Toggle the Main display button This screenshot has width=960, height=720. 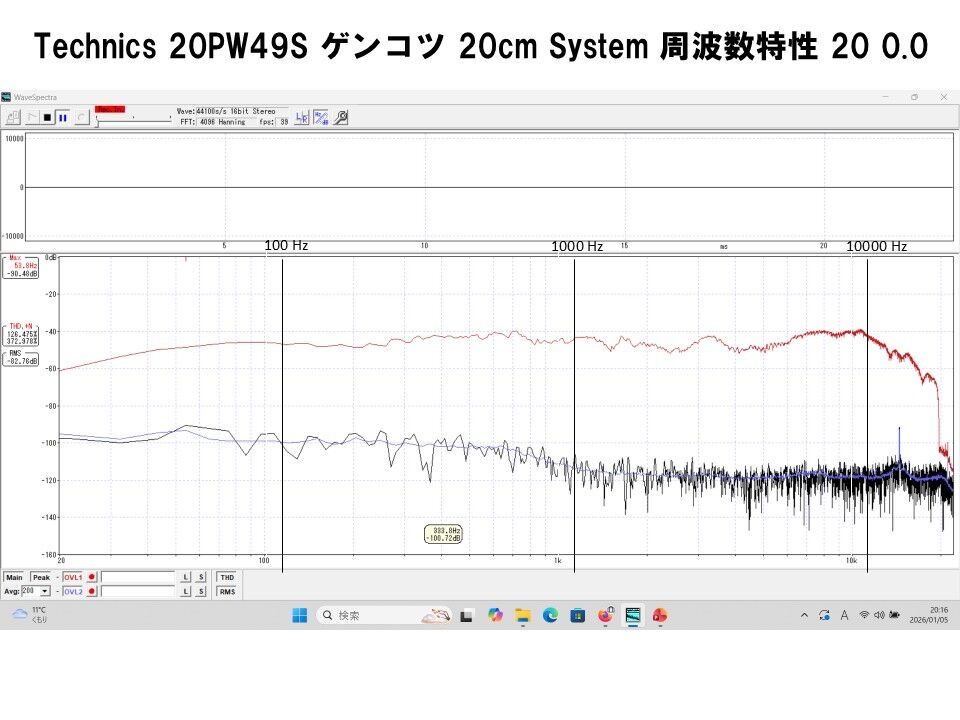point(14,577)
